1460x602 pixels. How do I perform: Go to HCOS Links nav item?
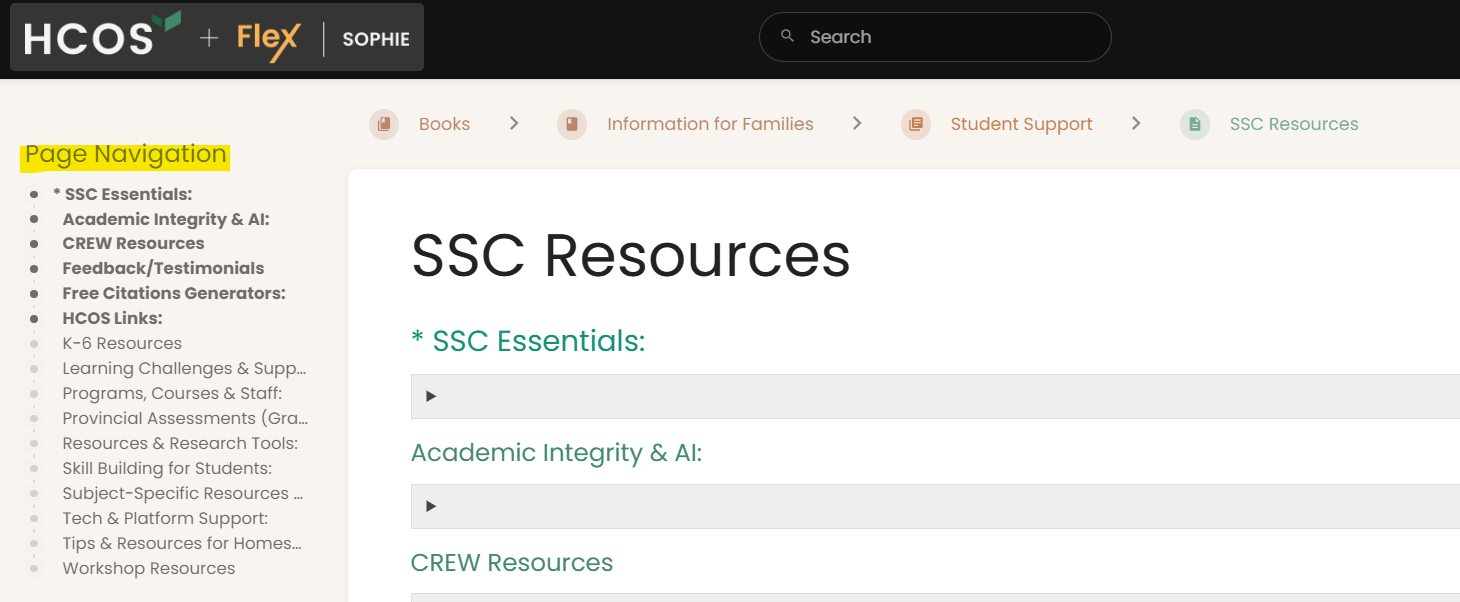[112, 319]
